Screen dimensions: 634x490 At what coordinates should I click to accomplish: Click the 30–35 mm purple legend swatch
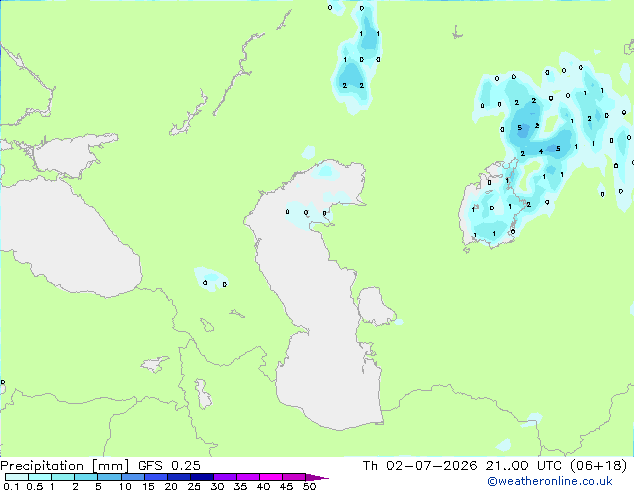pyautogui.click(x=225, y=477)
